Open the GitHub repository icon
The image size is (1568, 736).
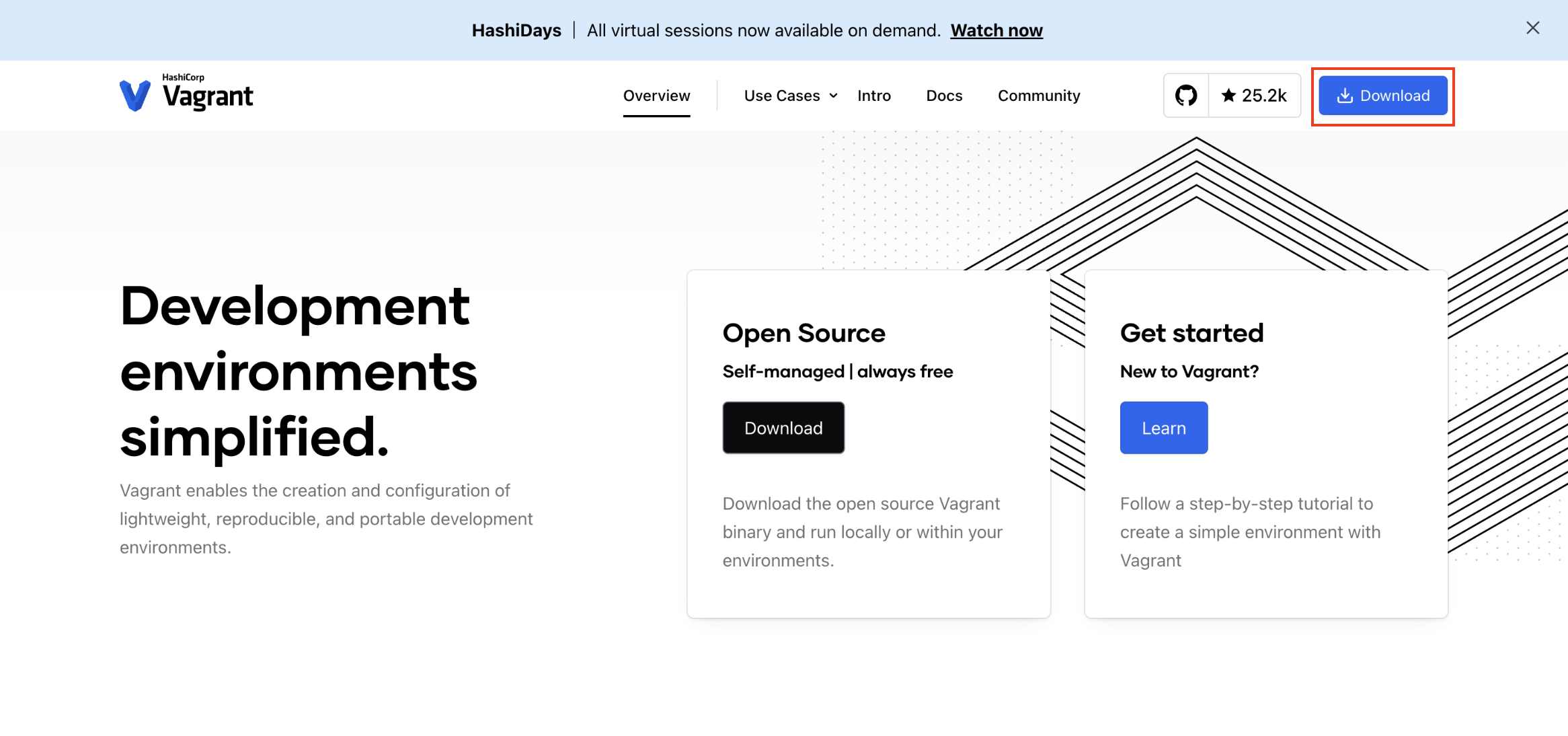point(1186,96)
